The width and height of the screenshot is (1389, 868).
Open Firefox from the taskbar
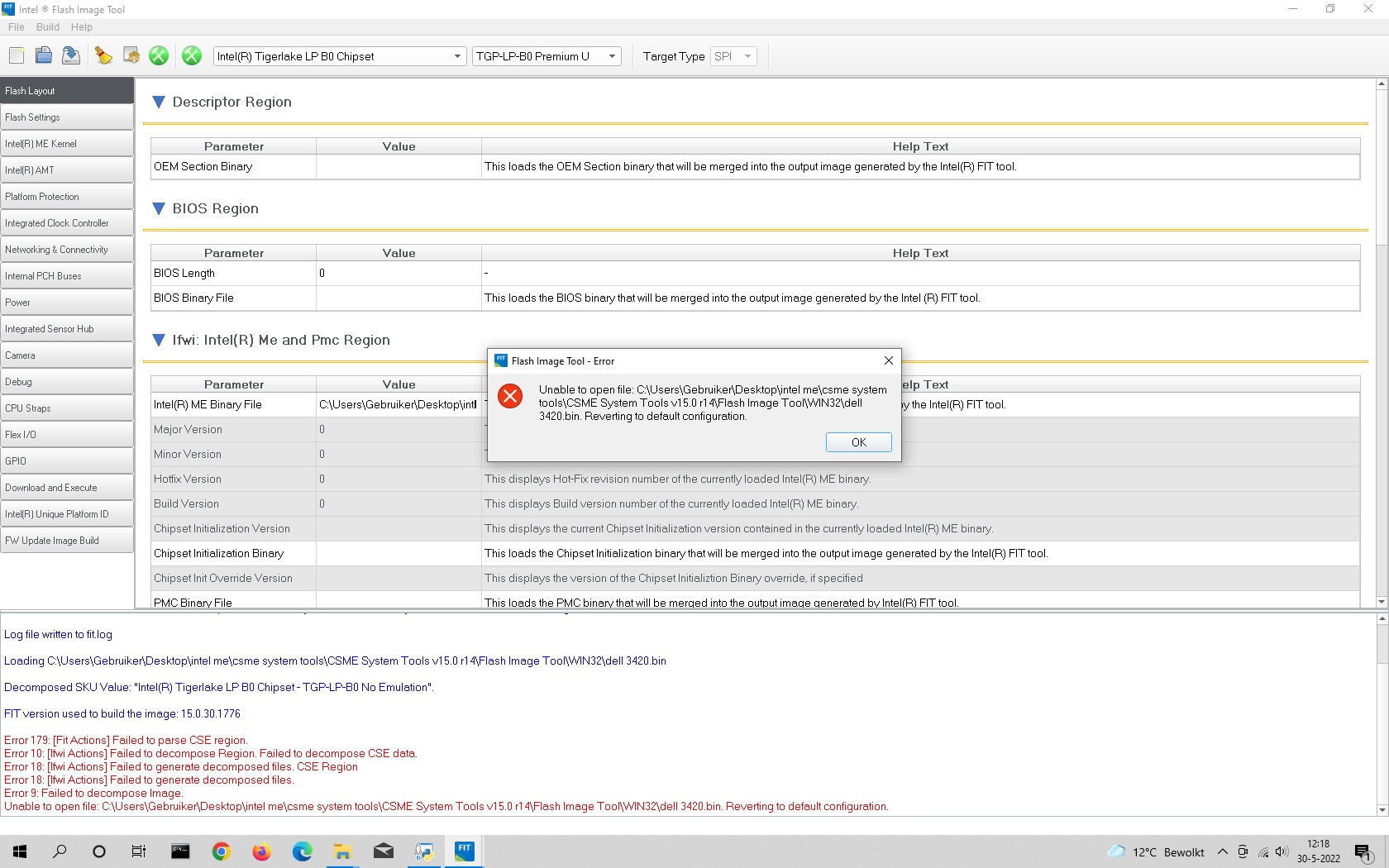tap(261, 851)
